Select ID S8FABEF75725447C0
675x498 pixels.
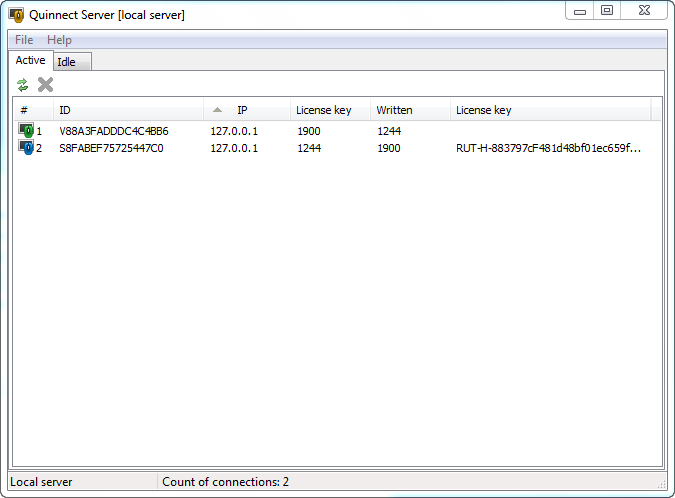point(111,148)
